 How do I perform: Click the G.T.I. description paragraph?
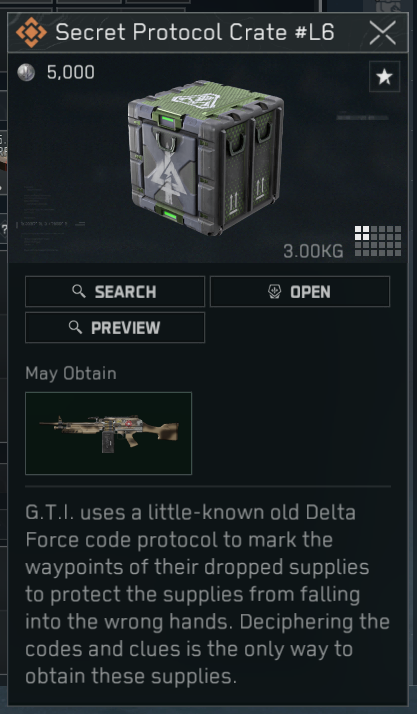207,594
